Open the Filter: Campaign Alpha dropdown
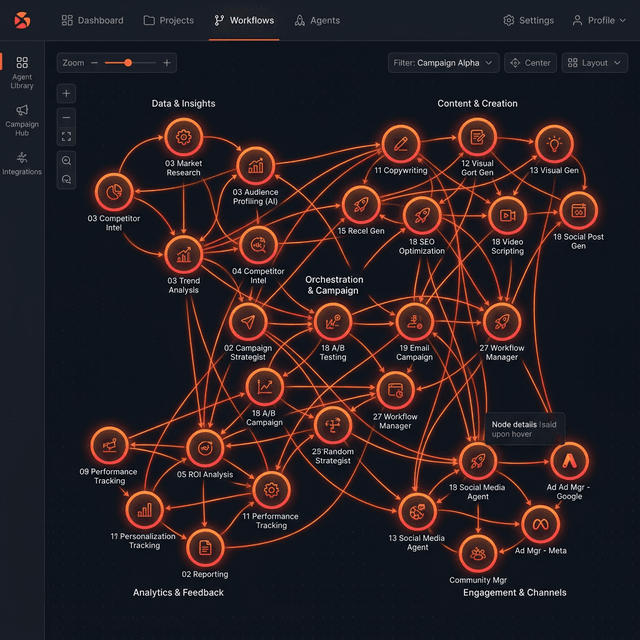This screenshot has width=640, height=640. [443, 63]
